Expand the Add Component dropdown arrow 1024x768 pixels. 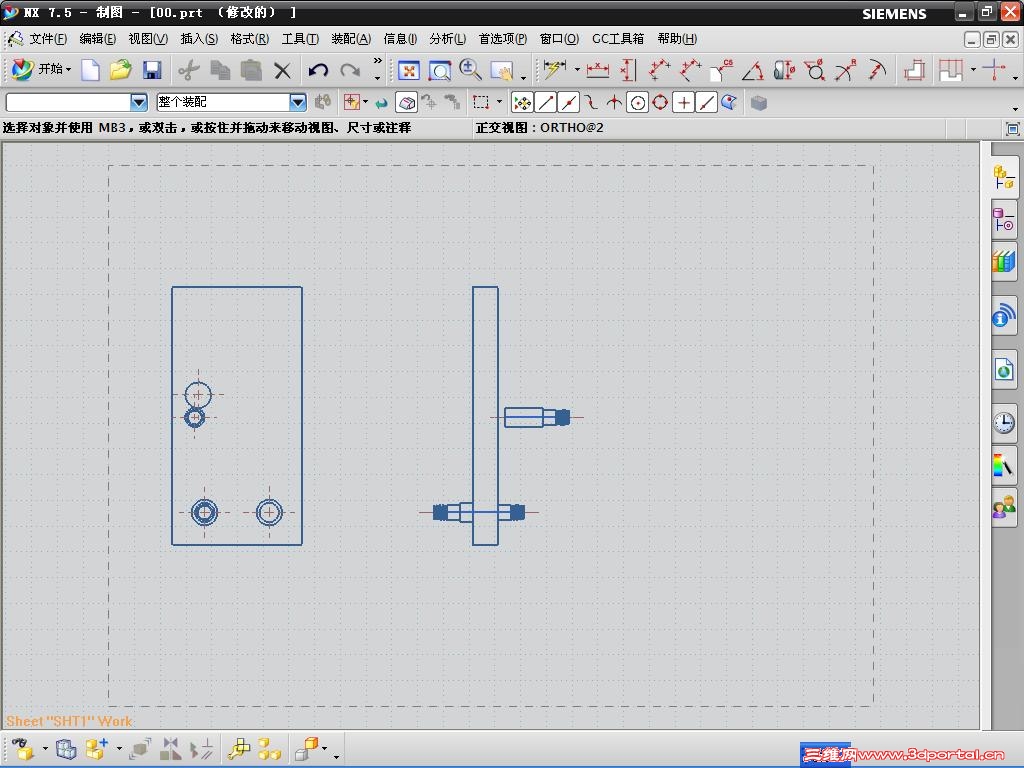[119, 748]
